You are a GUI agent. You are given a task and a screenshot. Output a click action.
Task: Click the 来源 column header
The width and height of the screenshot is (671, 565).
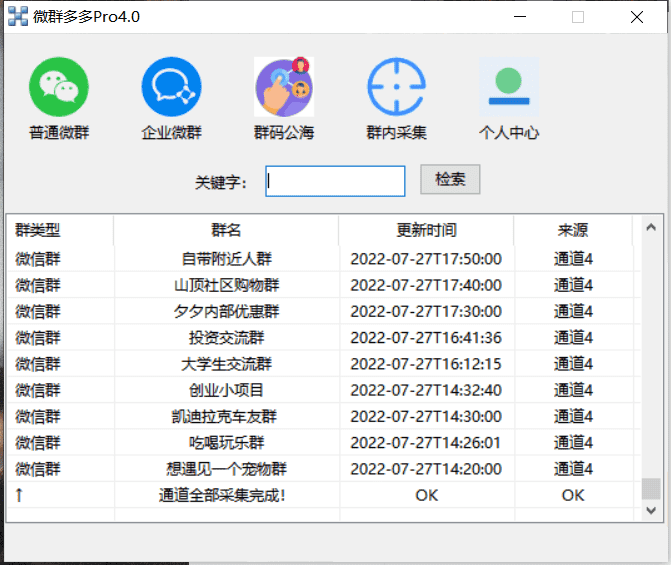click(573, 230)
